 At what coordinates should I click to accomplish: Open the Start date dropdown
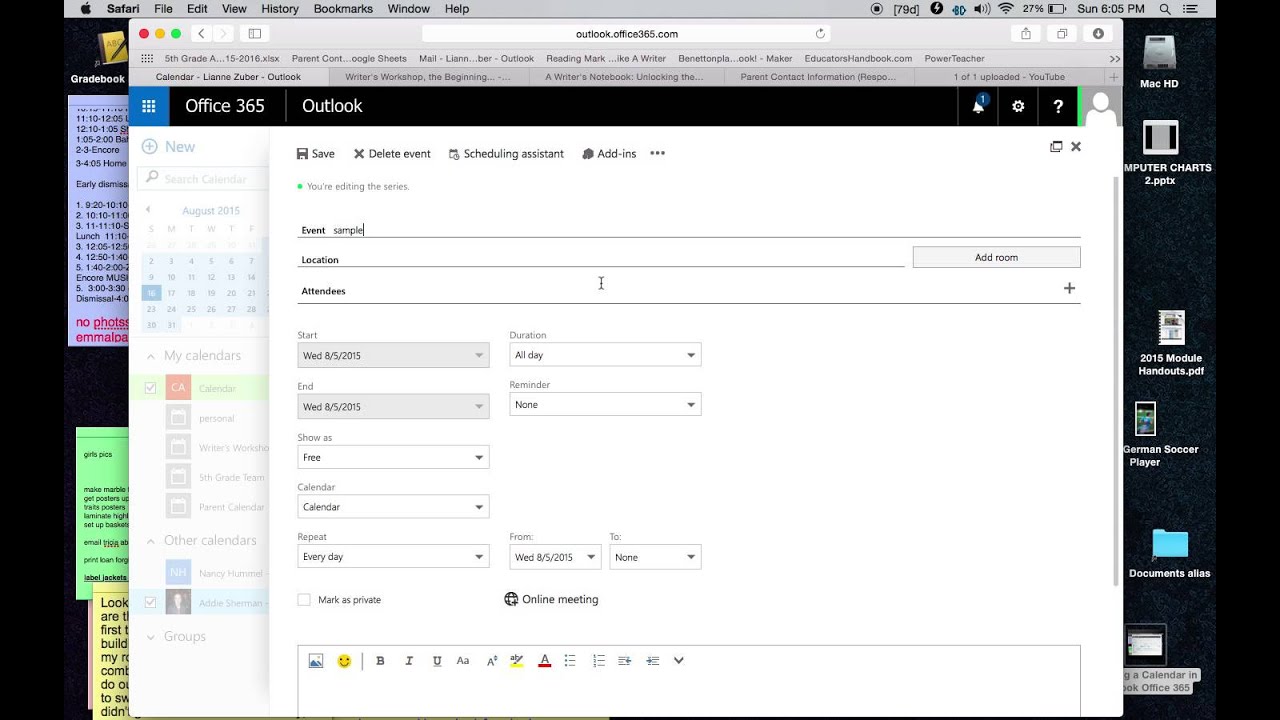coord(393,355)
